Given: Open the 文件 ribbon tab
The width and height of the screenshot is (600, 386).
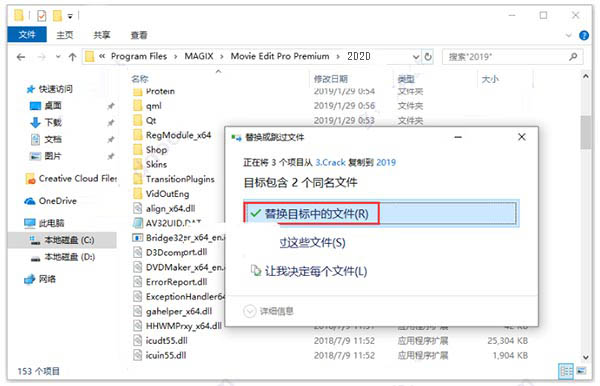Looking at the screenshot, I should tap(27, 35).
